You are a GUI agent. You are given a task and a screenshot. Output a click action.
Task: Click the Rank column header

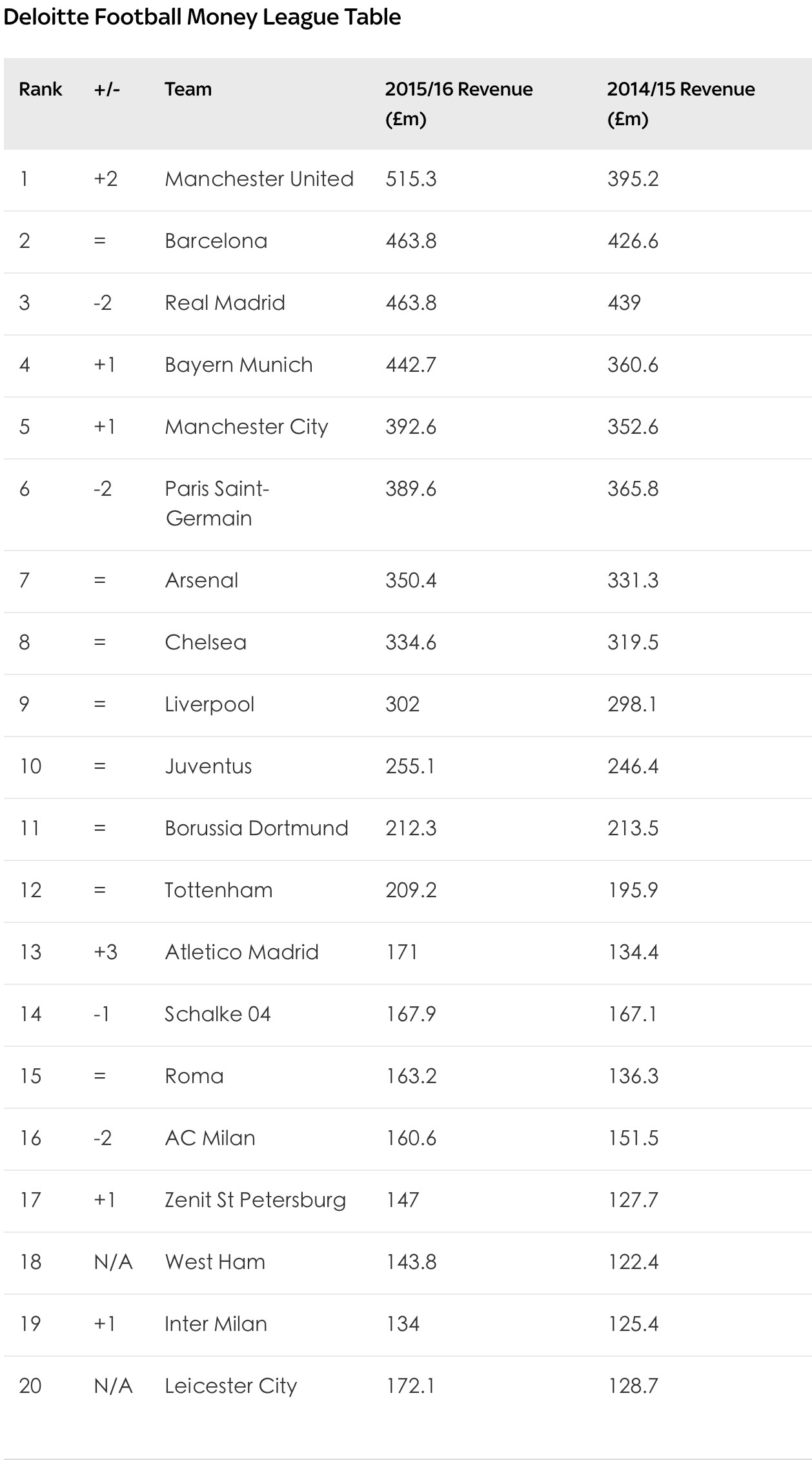[x=40, y=89]
